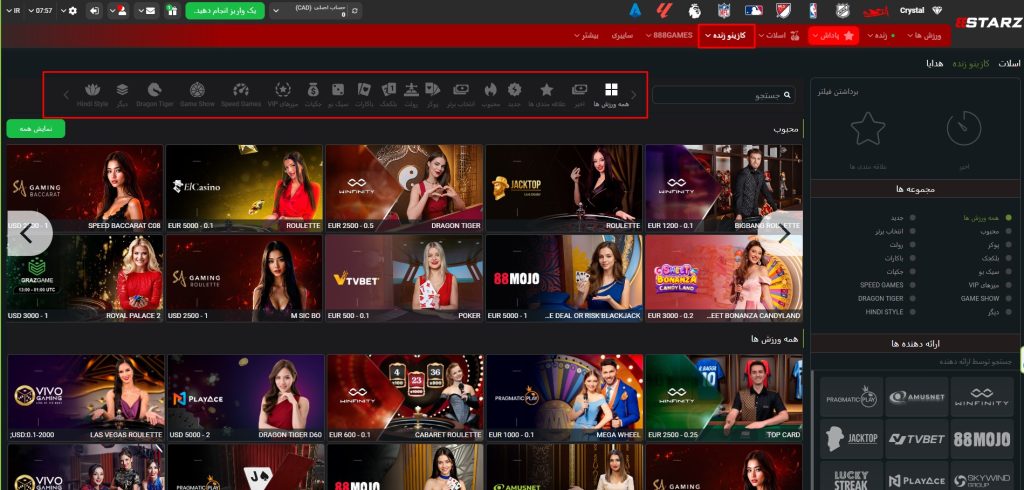Viewport: 1024px width, 490px height.
Task: Select the میزهای VIP collection radio
Action: tap(1008, 285)
